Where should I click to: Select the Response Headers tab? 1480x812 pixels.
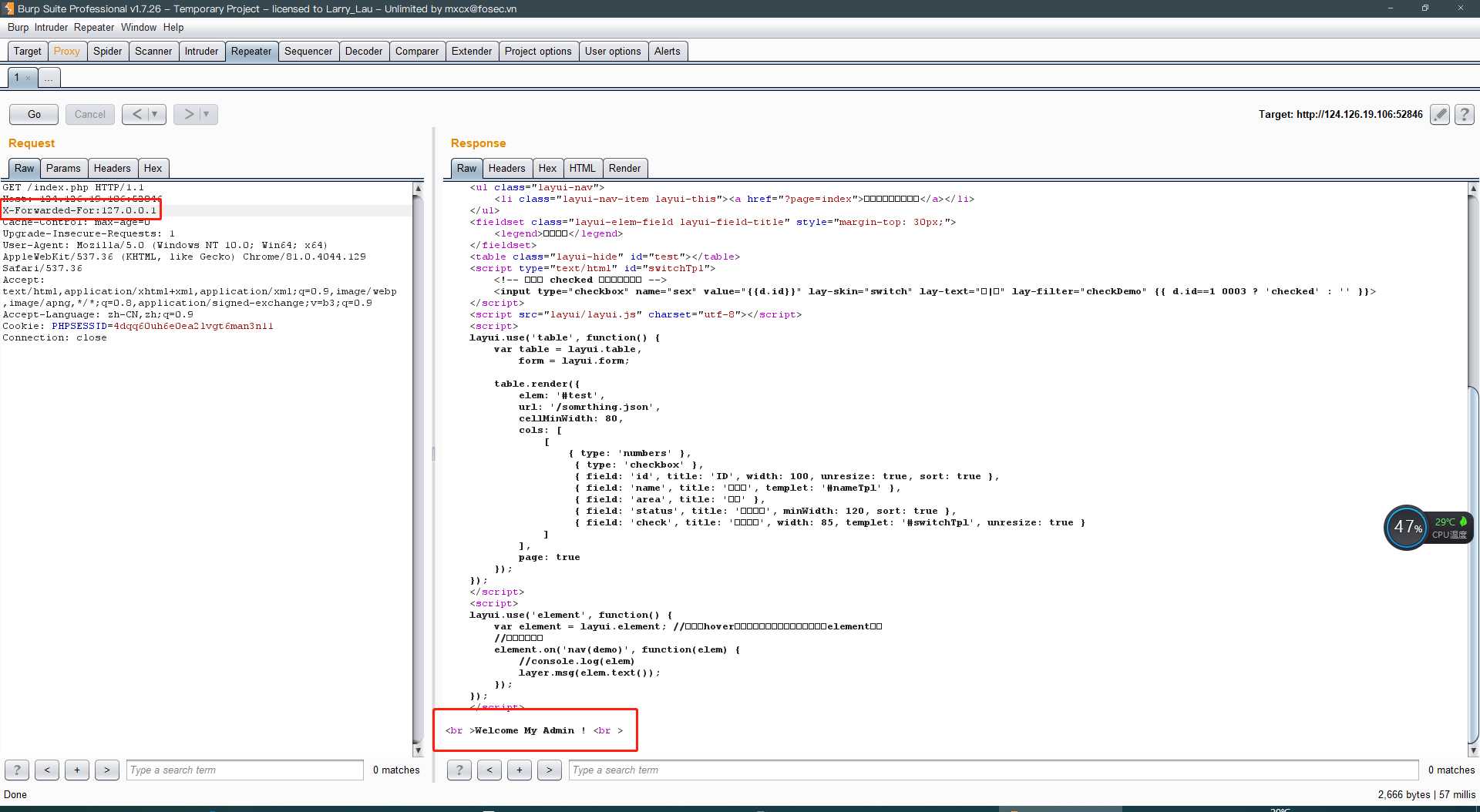point(507,168)
